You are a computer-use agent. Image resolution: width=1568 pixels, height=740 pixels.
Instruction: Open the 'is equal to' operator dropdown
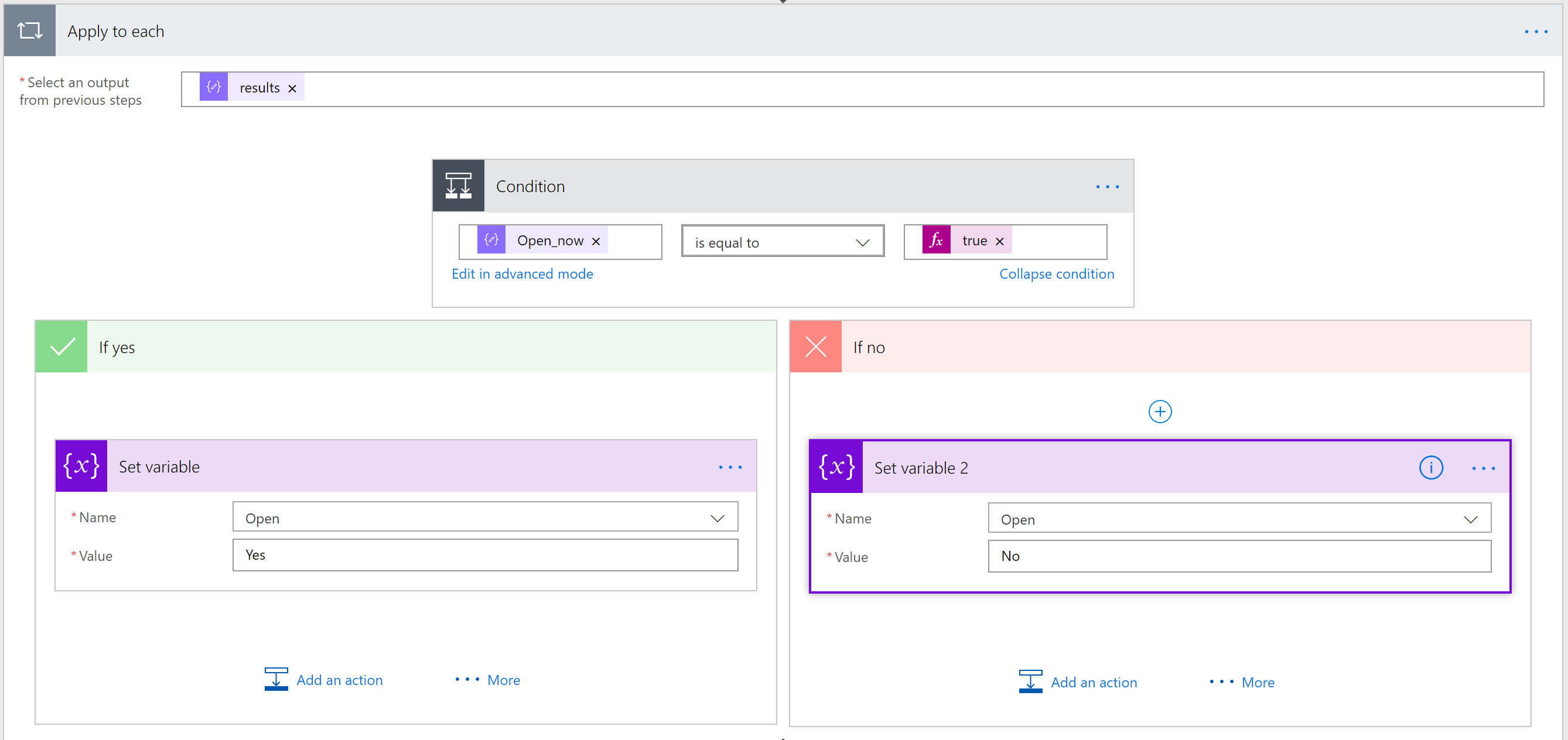click(782, 242)
